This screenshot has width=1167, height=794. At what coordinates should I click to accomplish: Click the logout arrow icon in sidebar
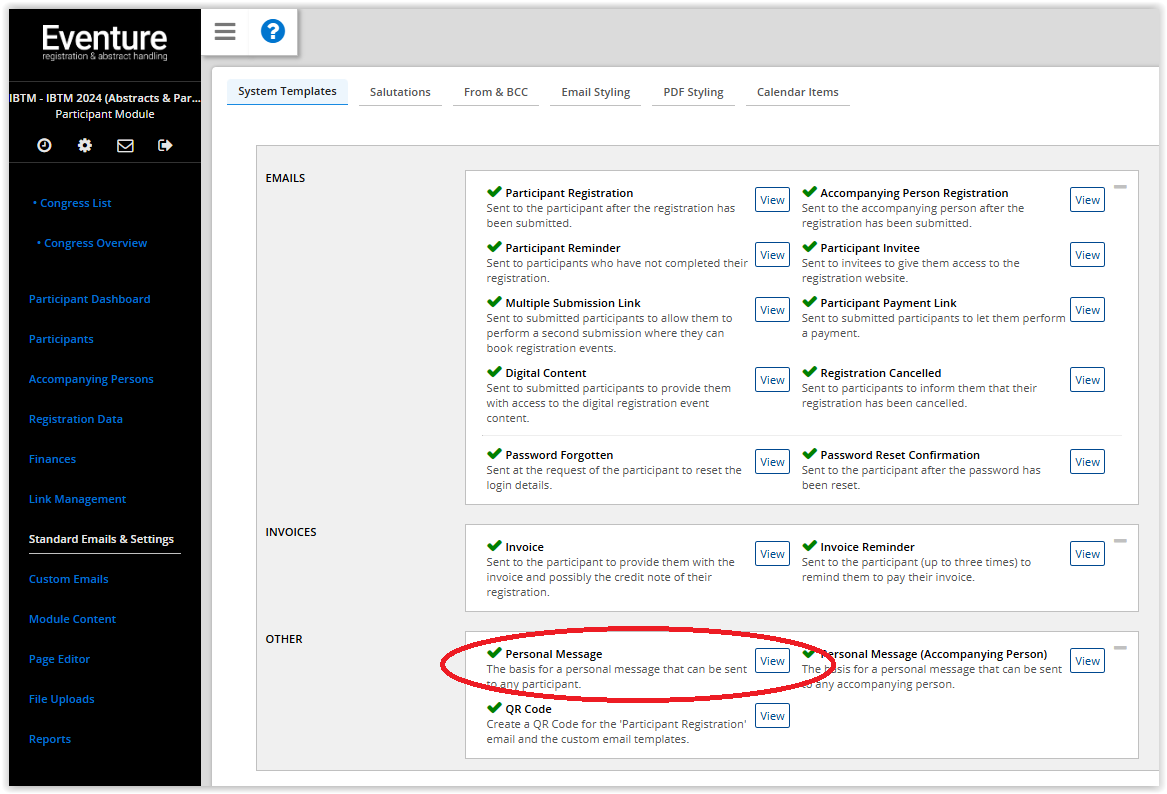pyautogui.click(x=165, y=145)
